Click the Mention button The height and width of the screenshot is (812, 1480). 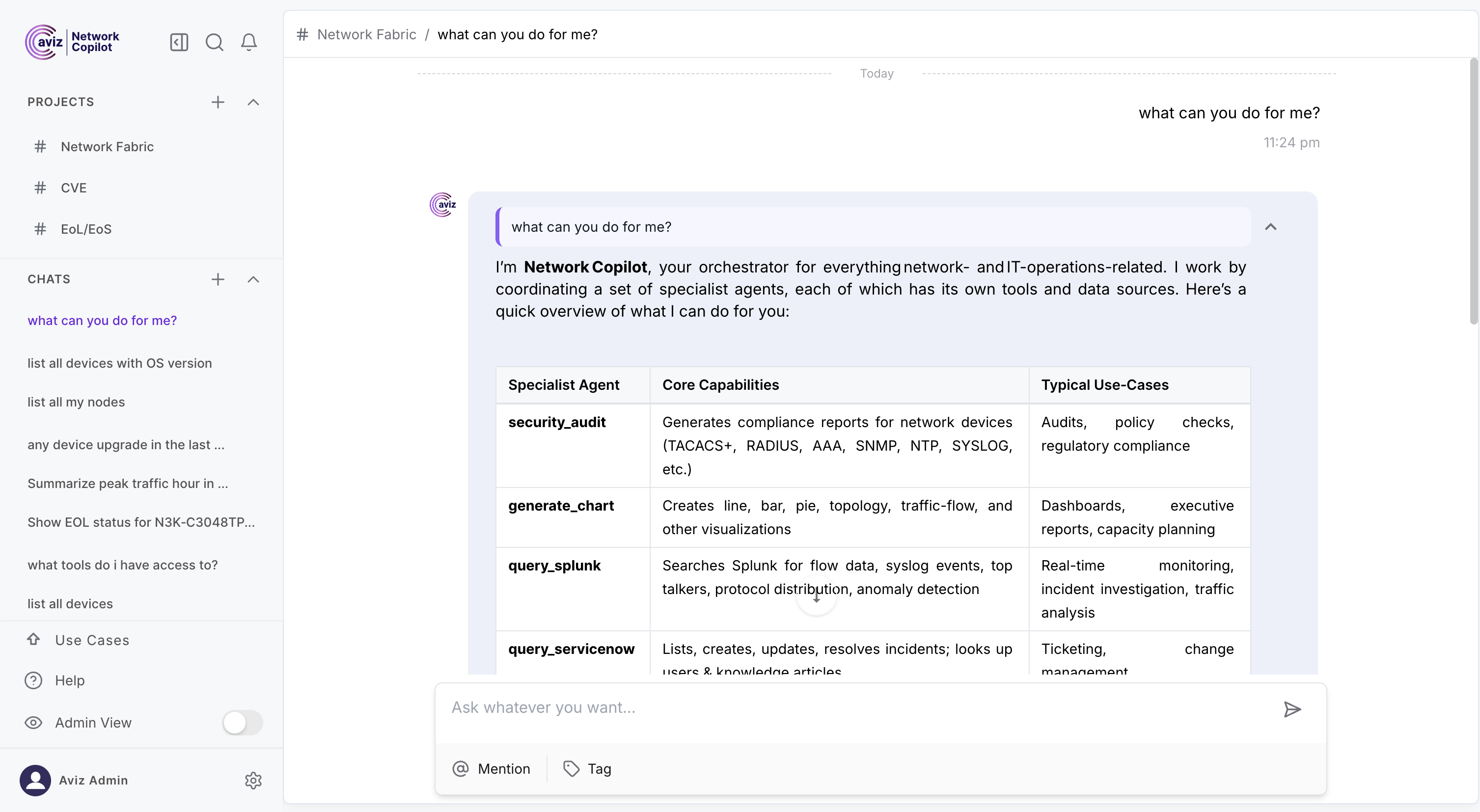pyautogui.click(x=492, y=768)
